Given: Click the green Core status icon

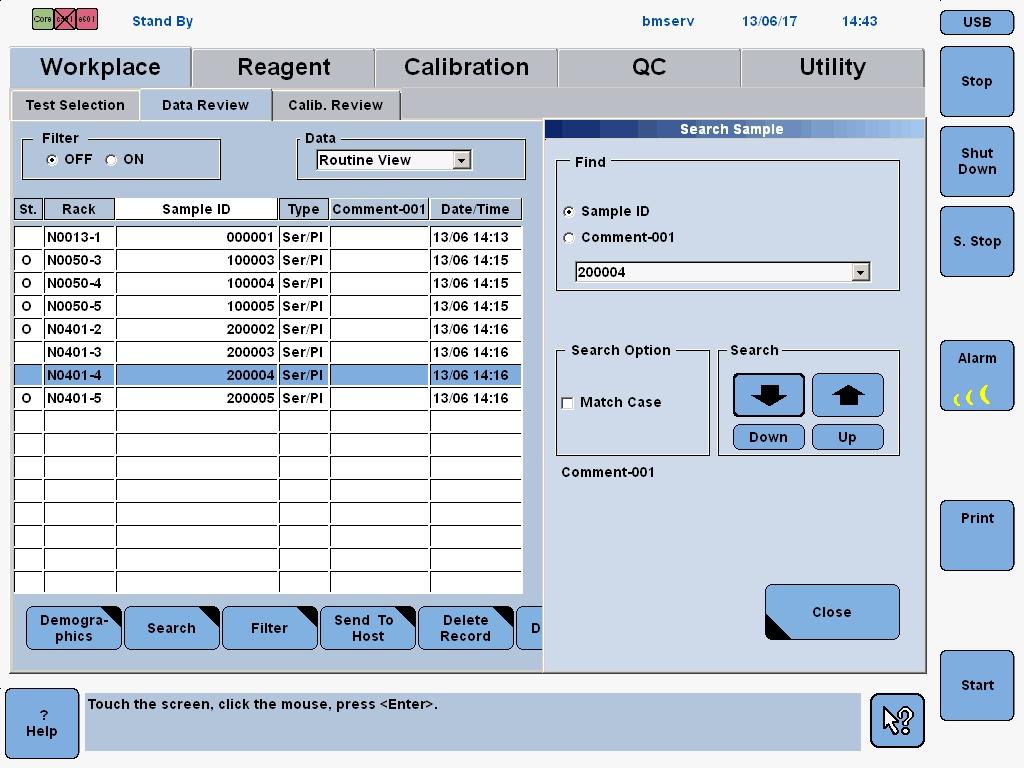Looking at the screenshot, I should [42, 19].
